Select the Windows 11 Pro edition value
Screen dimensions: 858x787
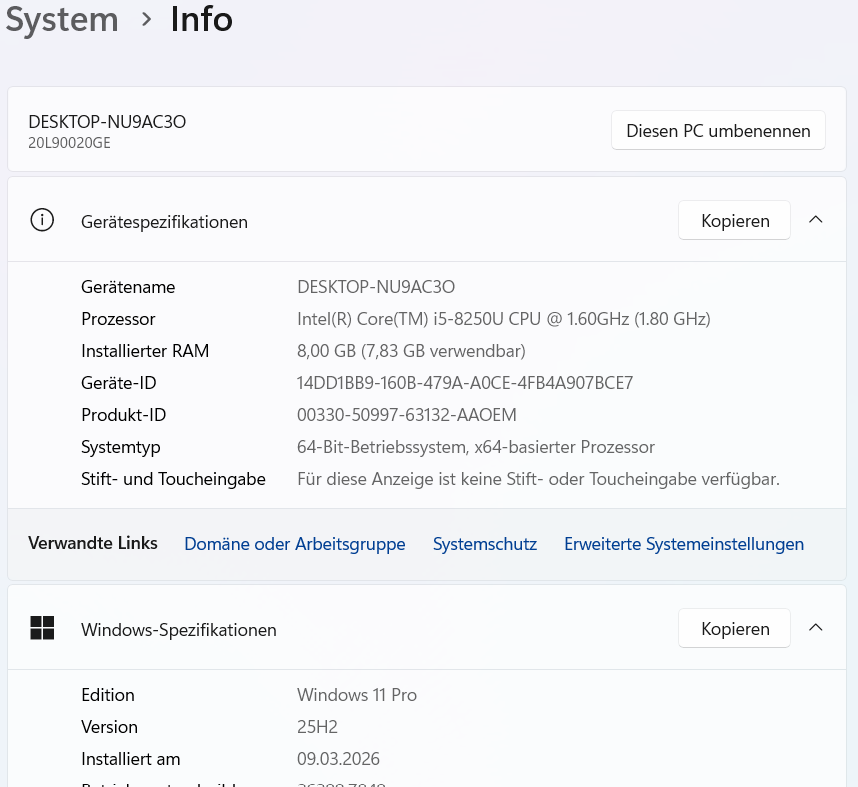(x=357, y=695)
